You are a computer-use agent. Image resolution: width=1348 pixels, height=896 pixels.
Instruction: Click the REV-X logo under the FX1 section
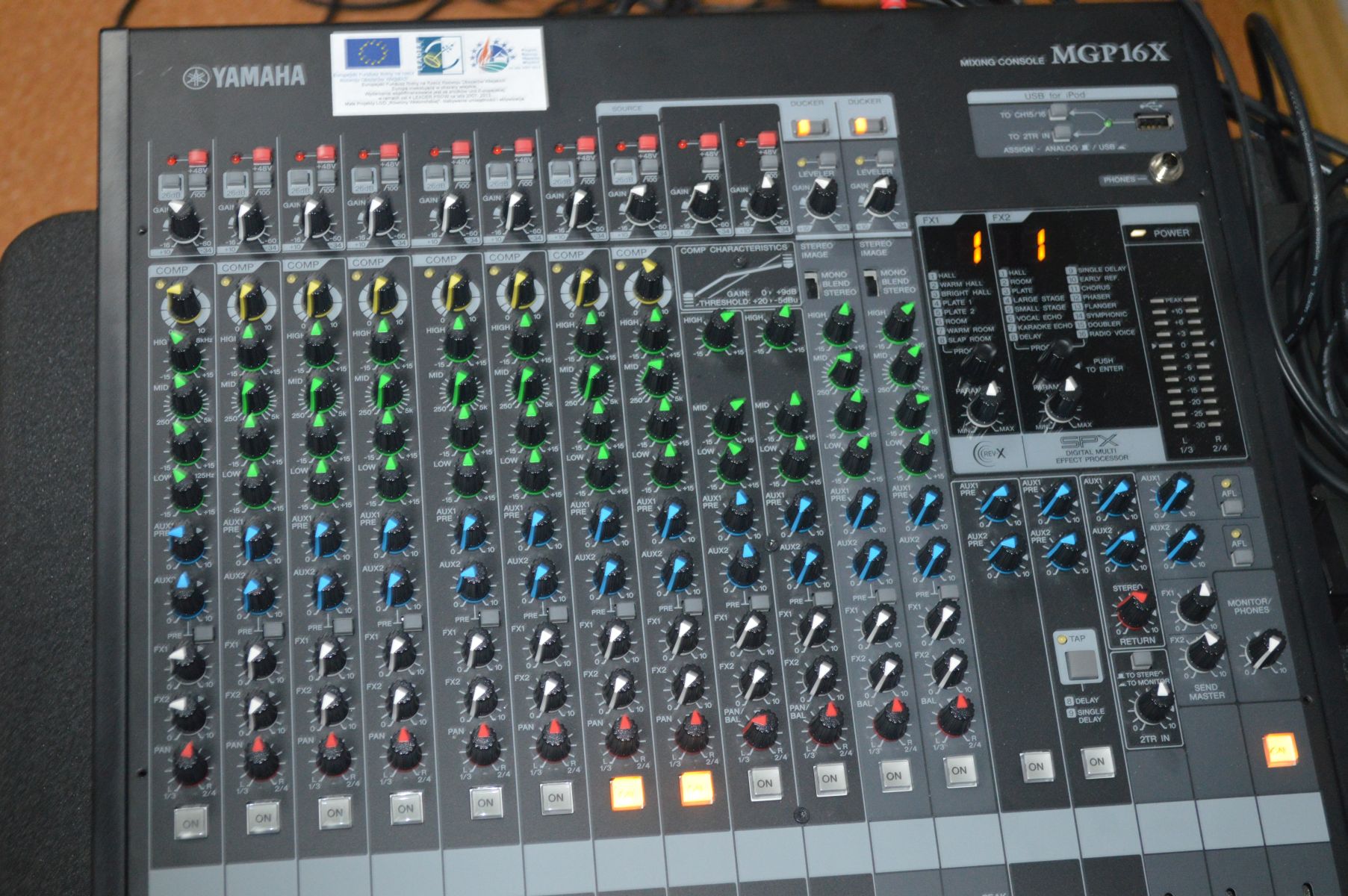tap(991, 452)
